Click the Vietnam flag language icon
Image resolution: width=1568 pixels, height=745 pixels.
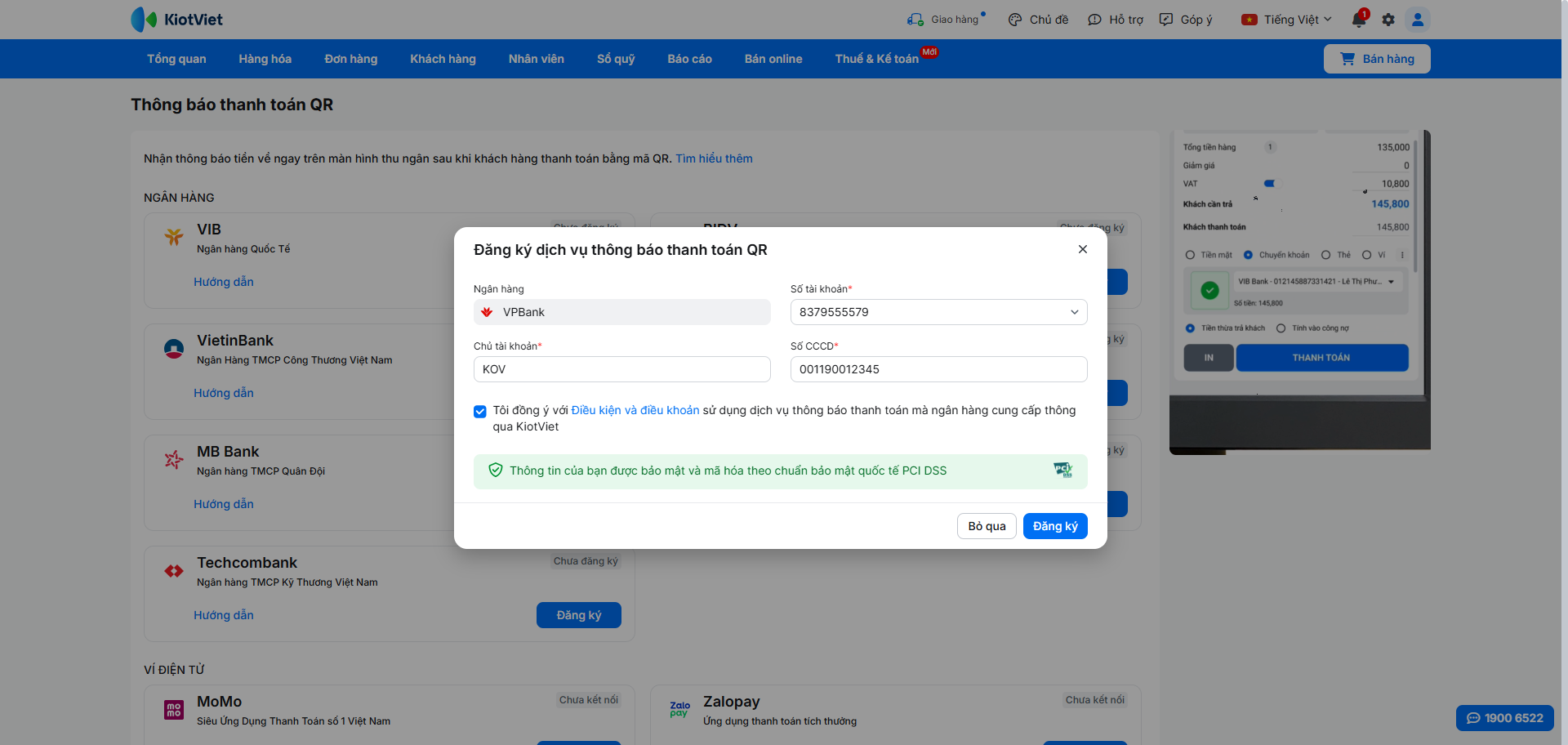point(1249,20)
